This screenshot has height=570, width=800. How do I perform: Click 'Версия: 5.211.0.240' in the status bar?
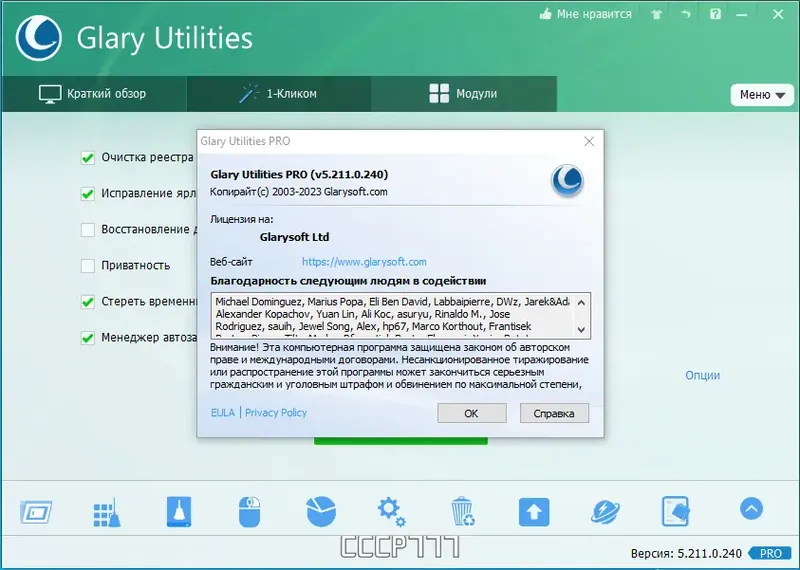tap(686, 554)
